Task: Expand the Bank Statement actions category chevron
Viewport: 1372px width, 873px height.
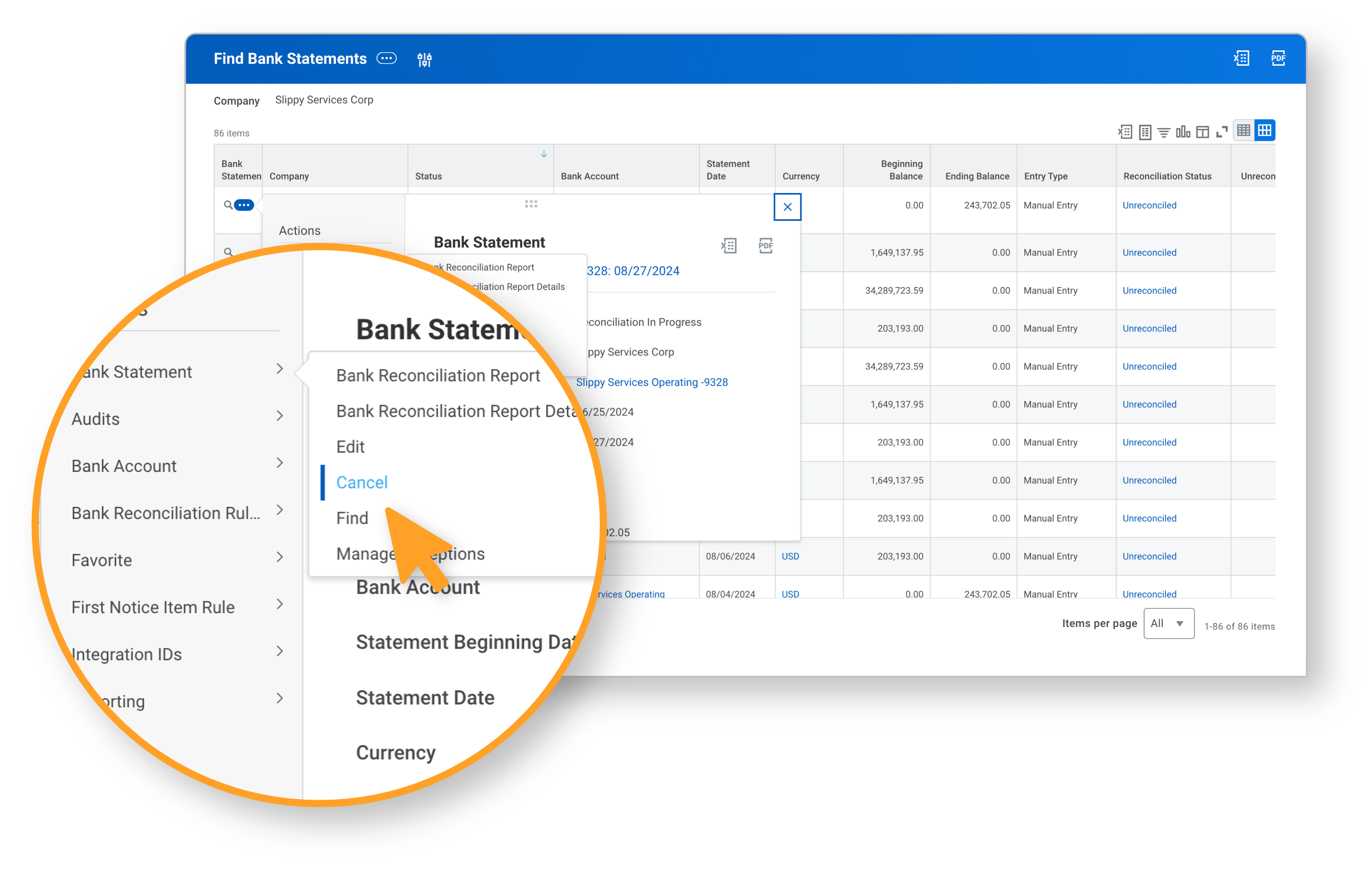Action: tap(280, 369)
